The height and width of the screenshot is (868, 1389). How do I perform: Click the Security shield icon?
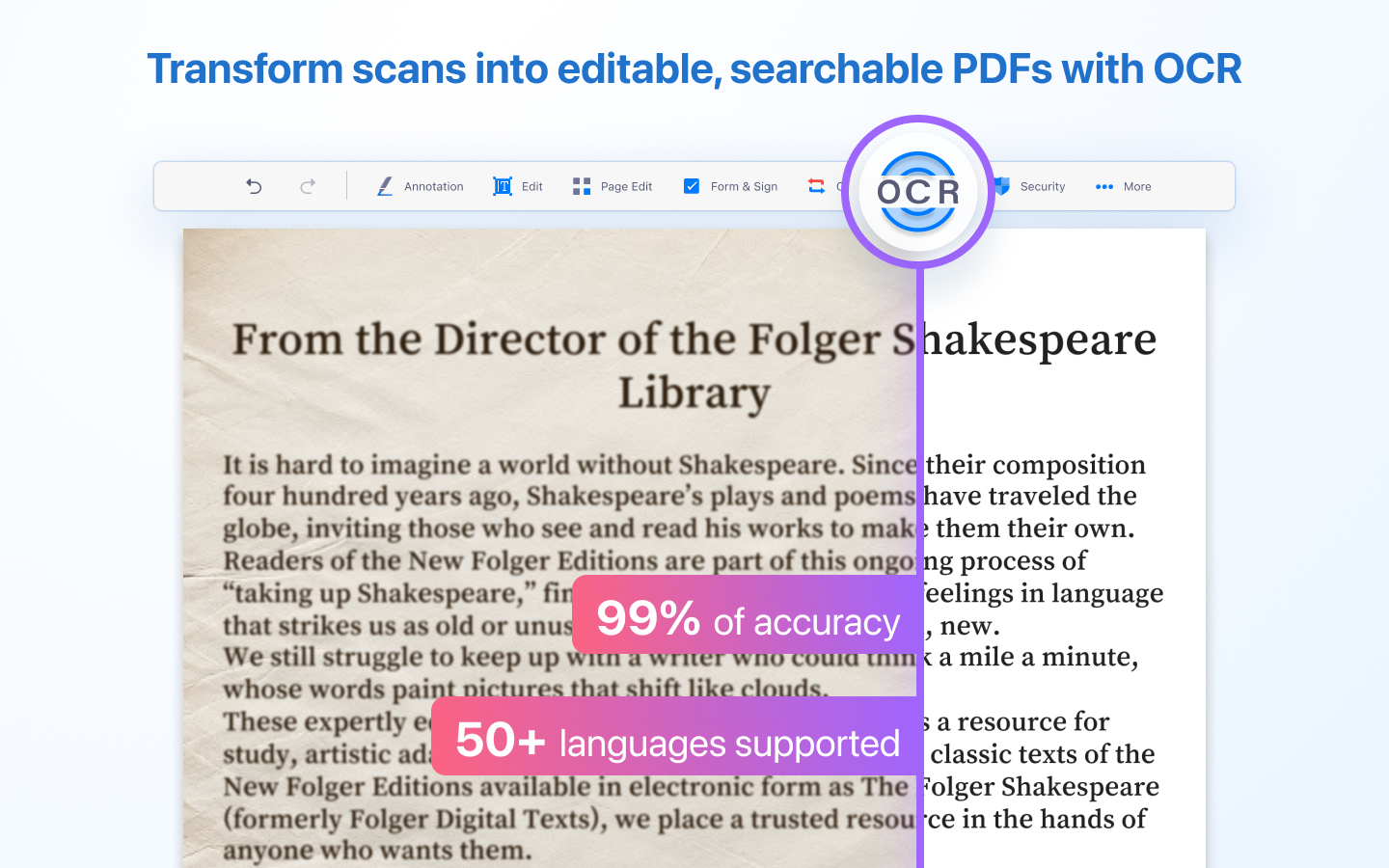tap(1002, 186)
